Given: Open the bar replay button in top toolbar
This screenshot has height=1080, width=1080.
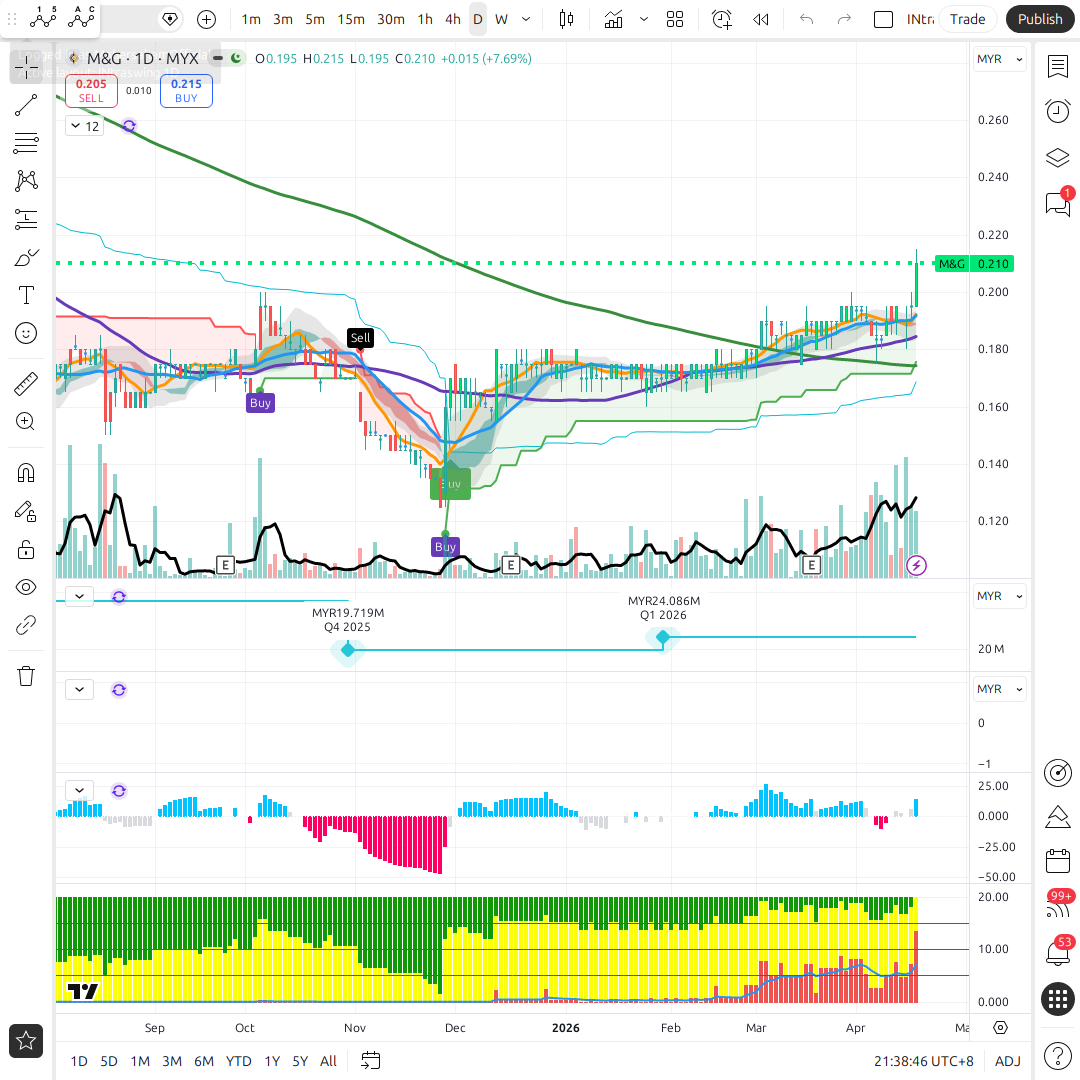Looking at the screenshot, I should (761, 19).
